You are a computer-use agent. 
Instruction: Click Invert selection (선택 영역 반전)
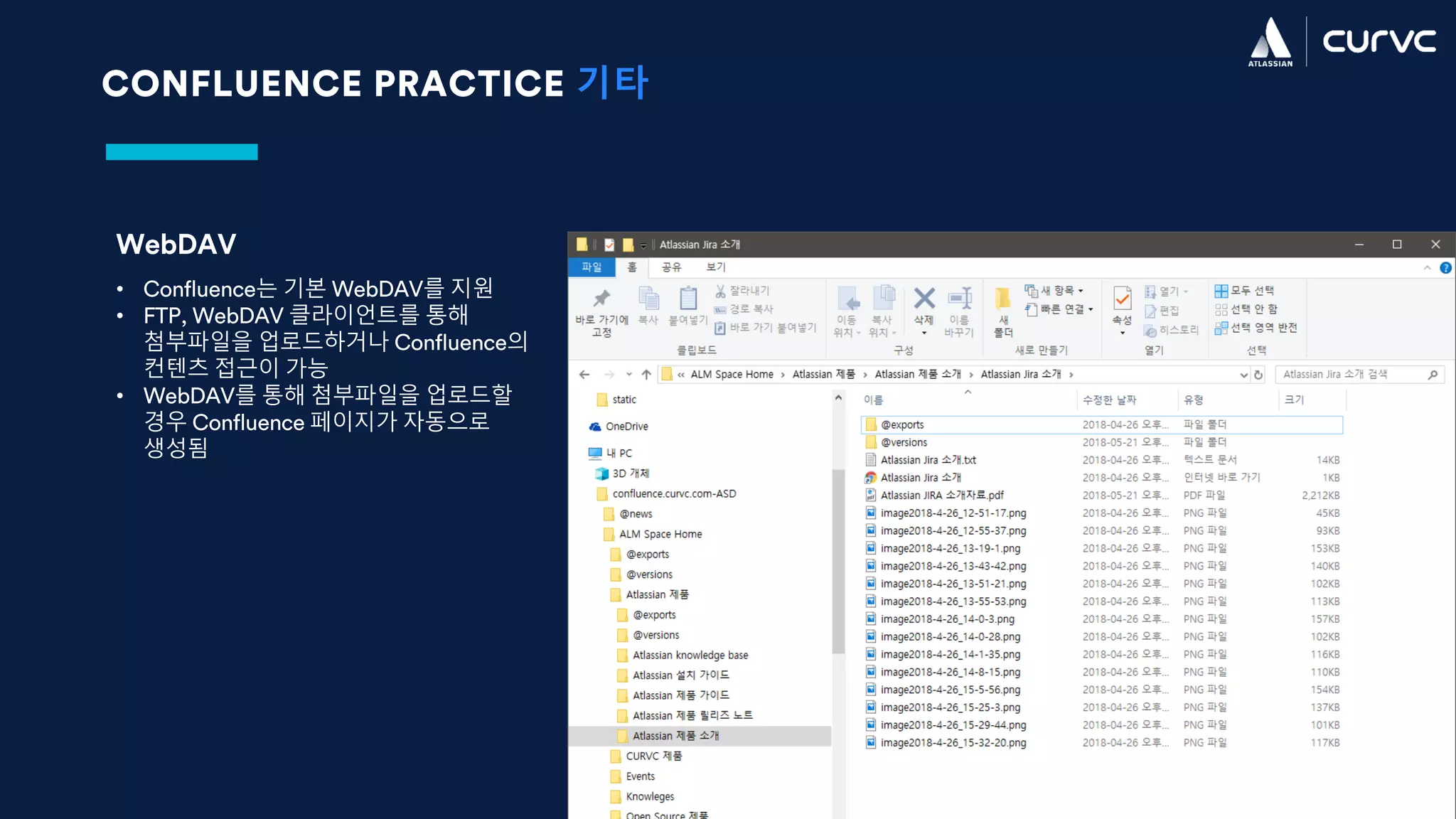point(1256,328)
